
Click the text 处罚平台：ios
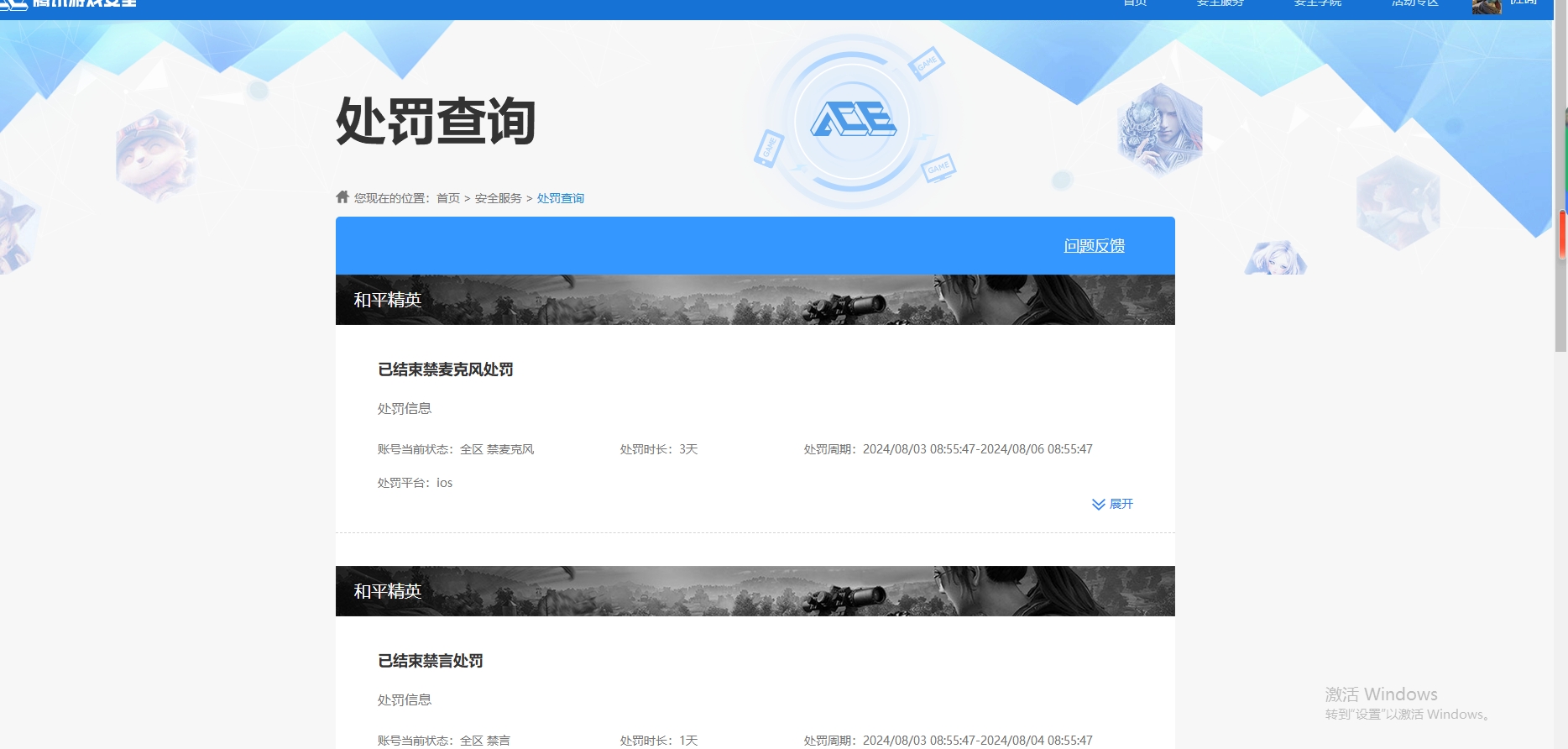pyautogui.click(x=416, y=483)
